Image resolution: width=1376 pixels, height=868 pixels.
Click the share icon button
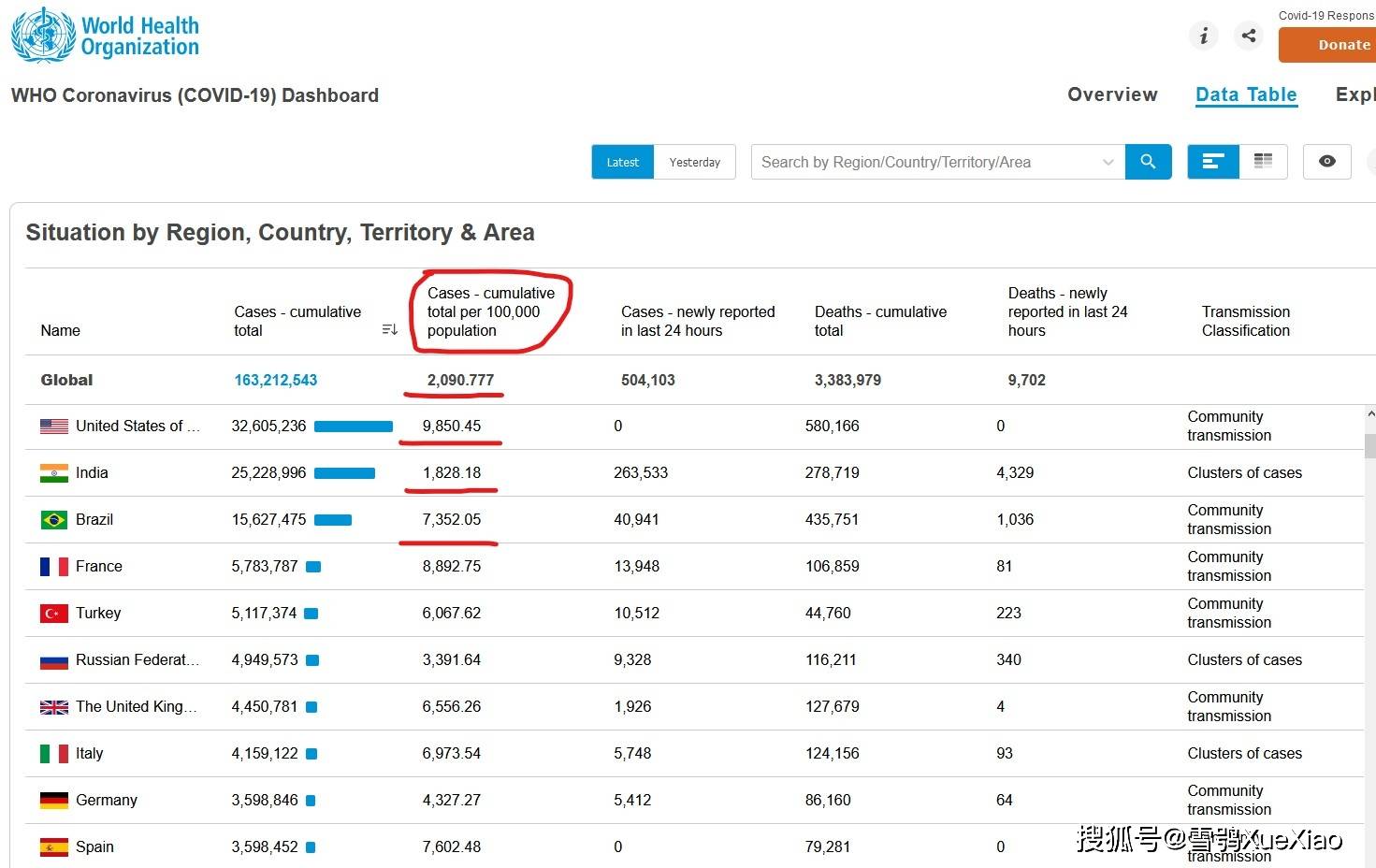tap(1249, 36)
